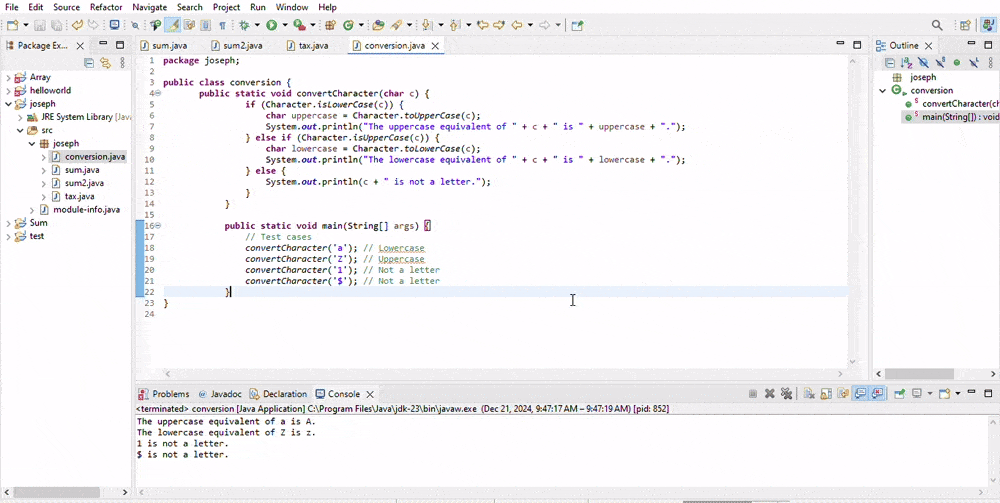
Task: Toggle Hide Fields in Outline
Action: click(923, 62)
